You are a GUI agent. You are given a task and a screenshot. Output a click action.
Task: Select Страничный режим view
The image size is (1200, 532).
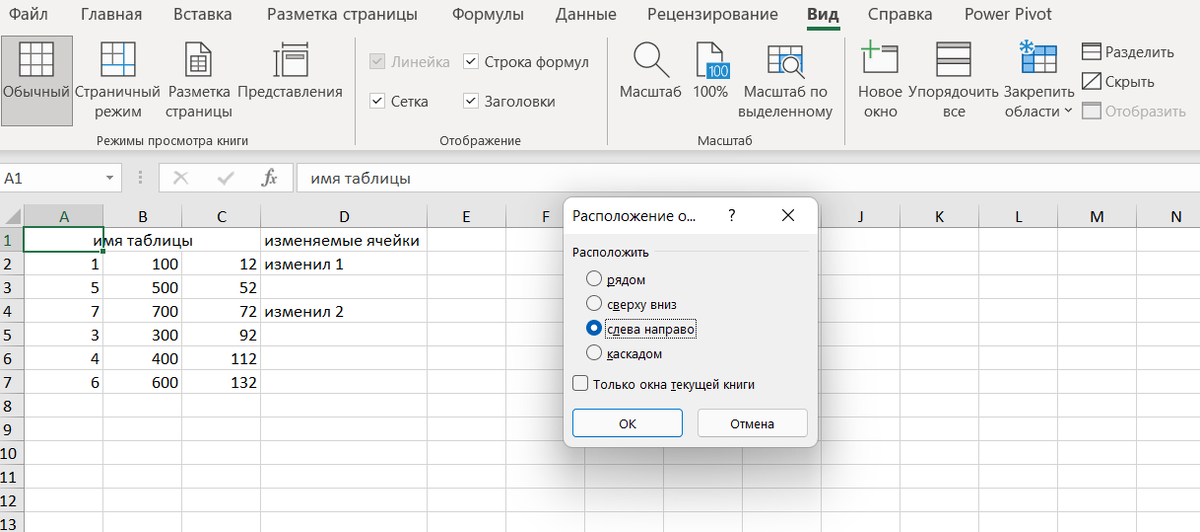click(x=118, y=80)
